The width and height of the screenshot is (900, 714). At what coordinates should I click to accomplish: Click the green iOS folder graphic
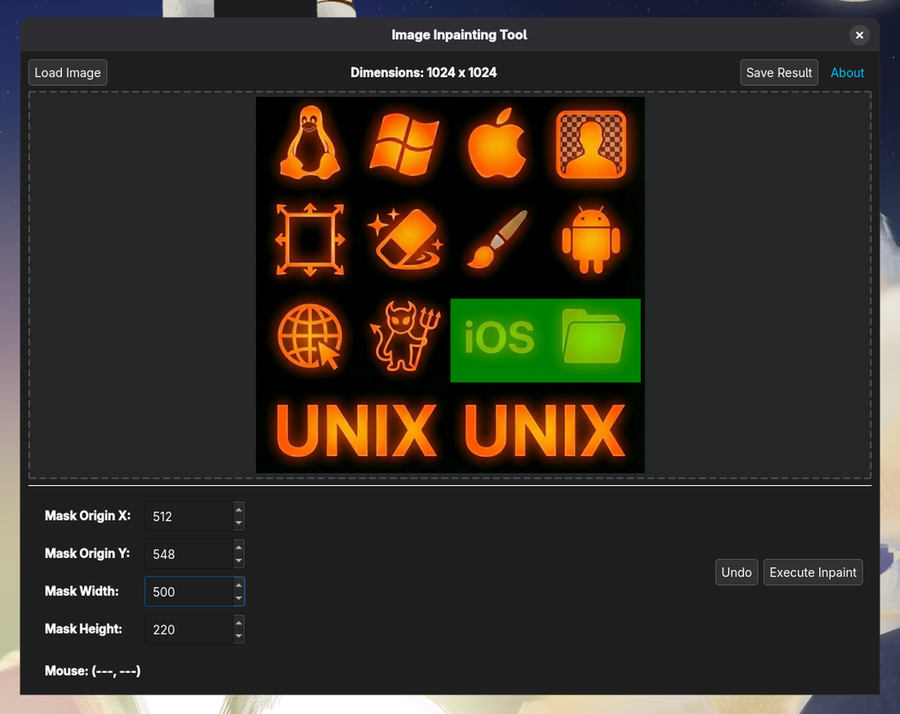(545, 340)
